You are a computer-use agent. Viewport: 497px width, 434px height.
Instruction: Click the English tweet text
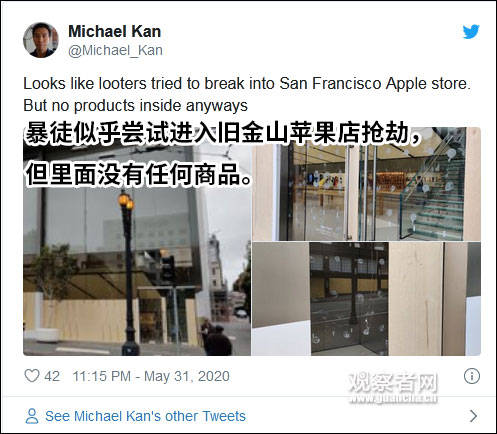(247, 94)
